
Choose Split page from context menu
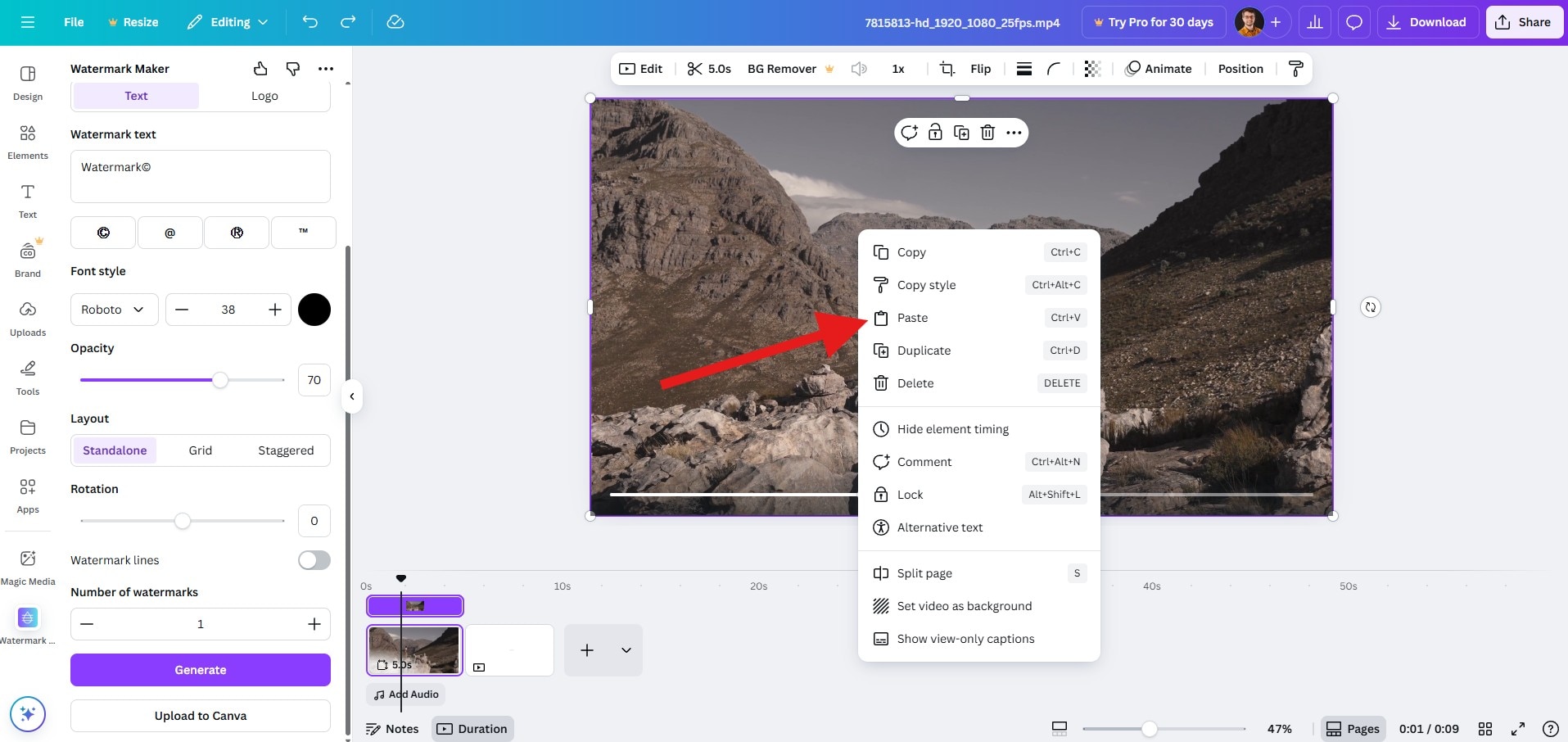[979, 573]
